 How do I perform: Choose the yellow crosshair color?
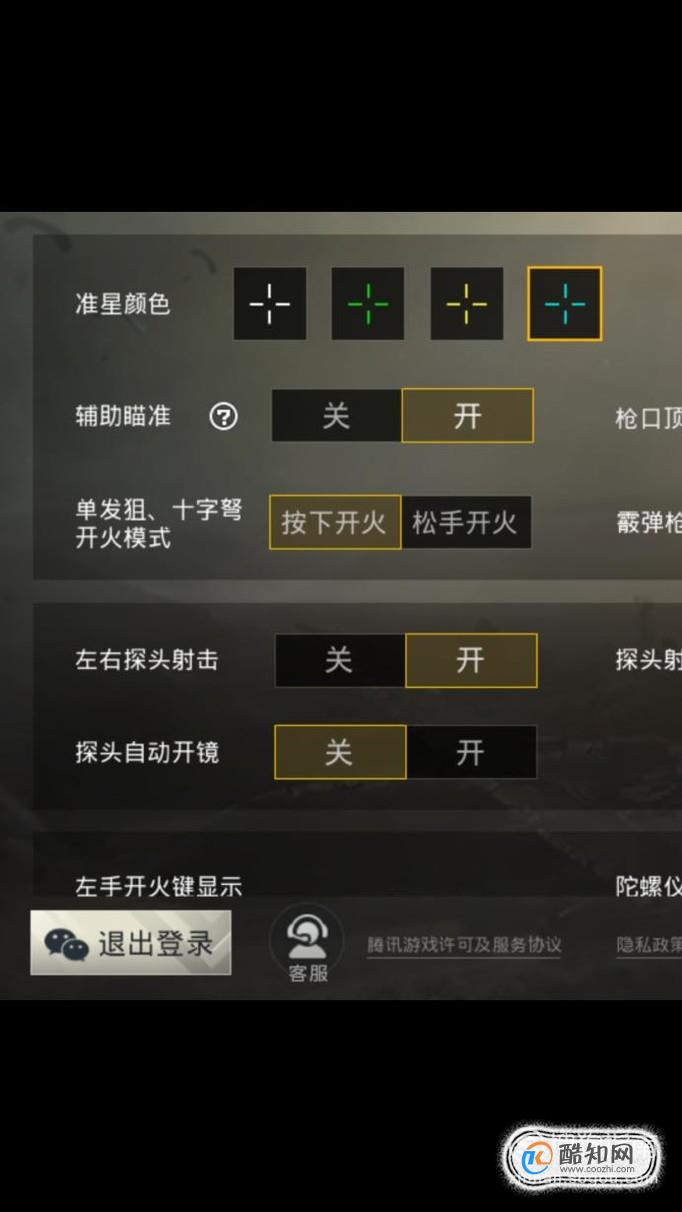[x=466, y=303]
